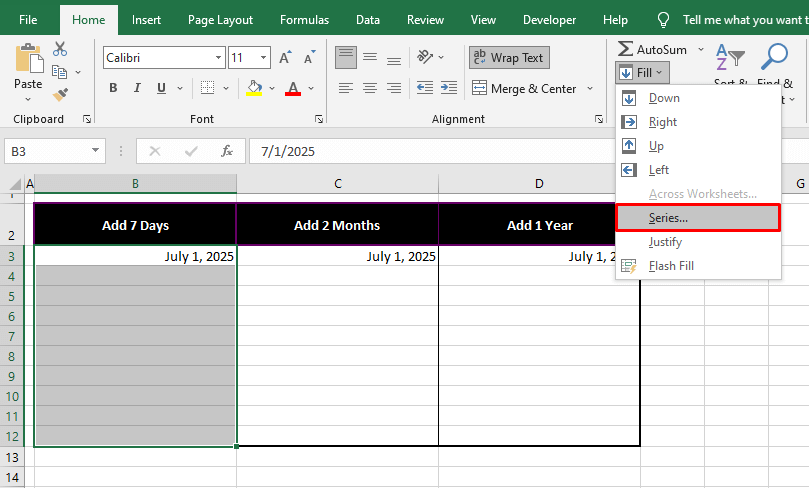
Task: Center text horizontally
Action: pyautogui.click(x=370, y=88)
